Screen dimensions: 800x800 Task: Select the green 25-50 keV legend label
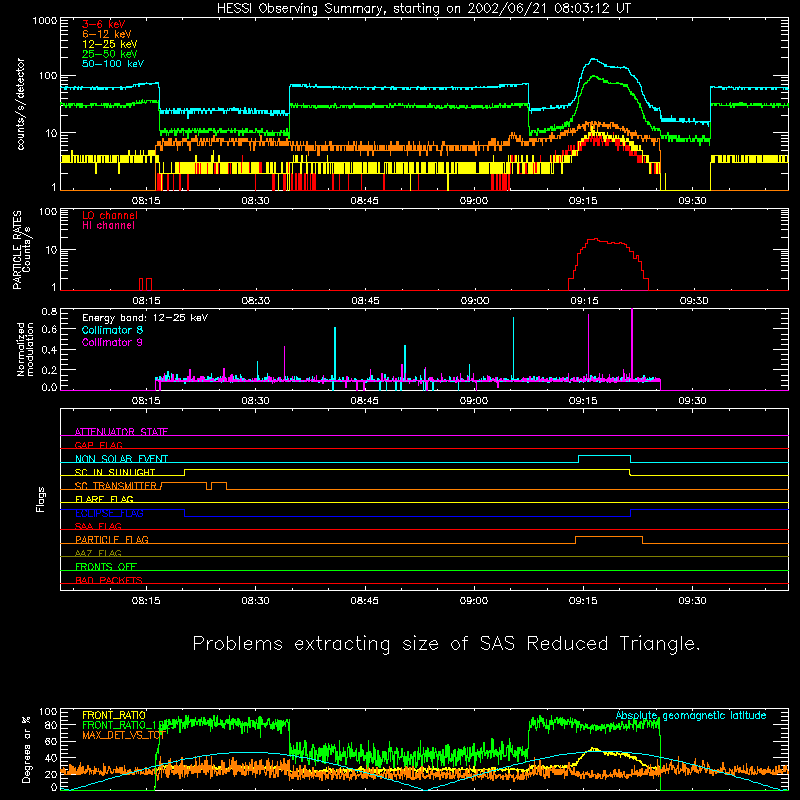[110, 54]
